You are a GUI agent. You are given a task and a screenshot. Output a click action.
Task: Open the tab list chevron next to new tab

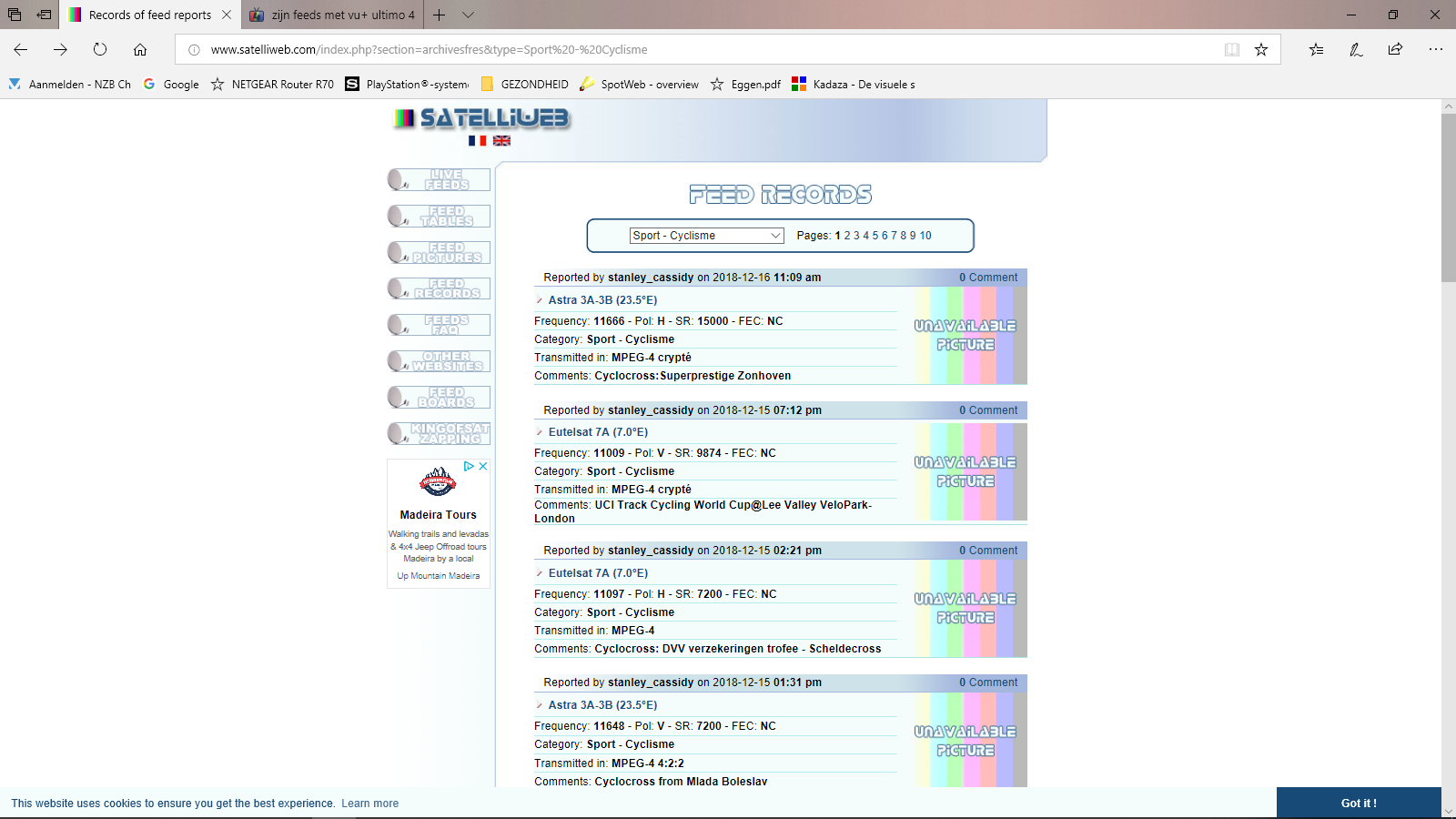point(468,15)
